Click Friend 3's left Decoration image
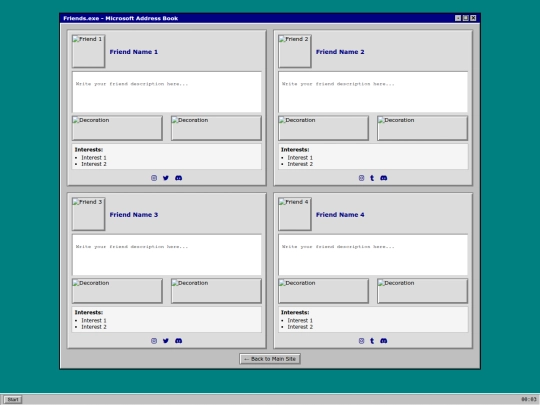 [117, 291]
